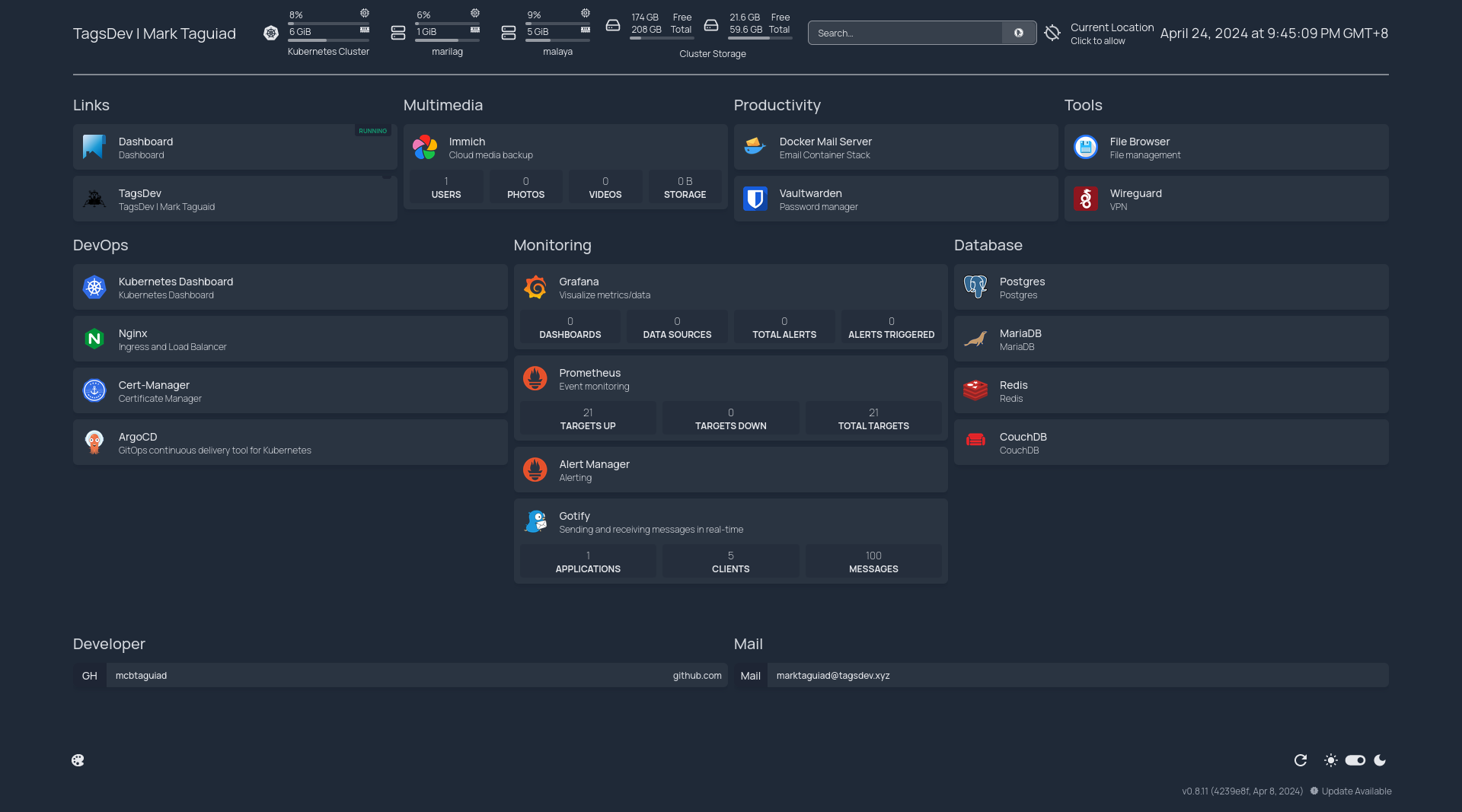Screen dimensions: 1462x812
Task: Click the moon dark-mode icon
Action: pyautogui.click(x=1380, y=760)
